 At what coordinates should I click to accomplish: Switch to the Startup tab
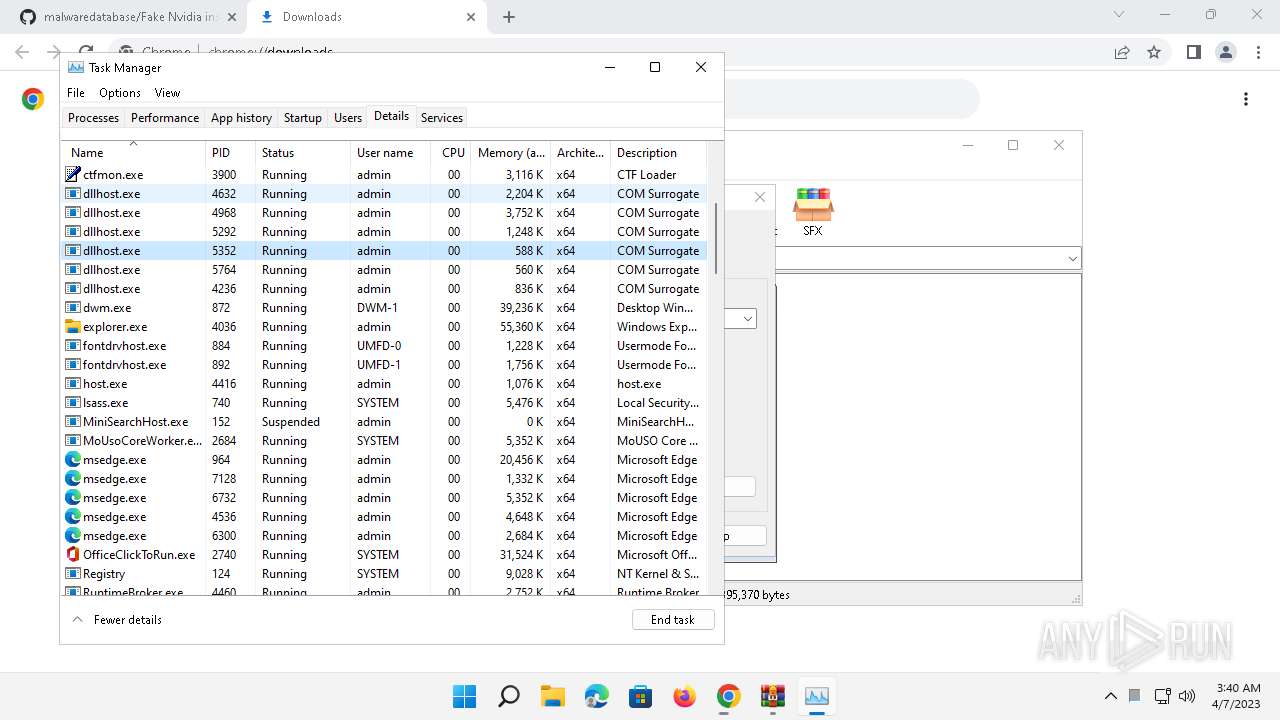click(x=303, y=118)
